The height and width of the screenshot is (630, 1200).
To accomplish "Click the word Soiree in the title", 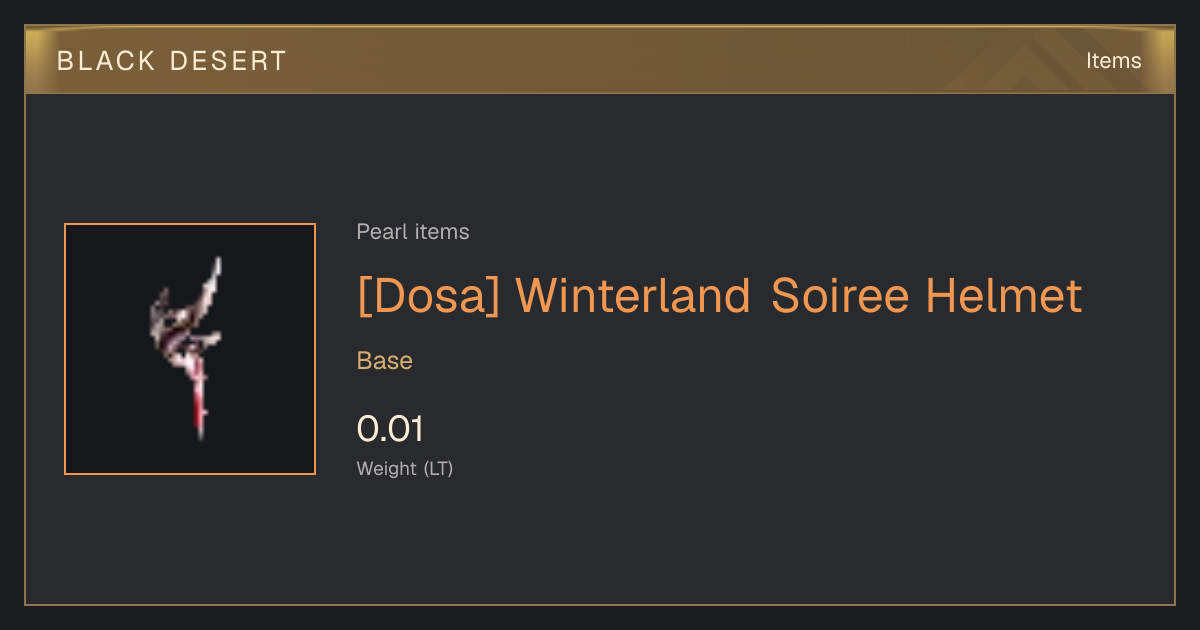I will (x=839, y=296).
